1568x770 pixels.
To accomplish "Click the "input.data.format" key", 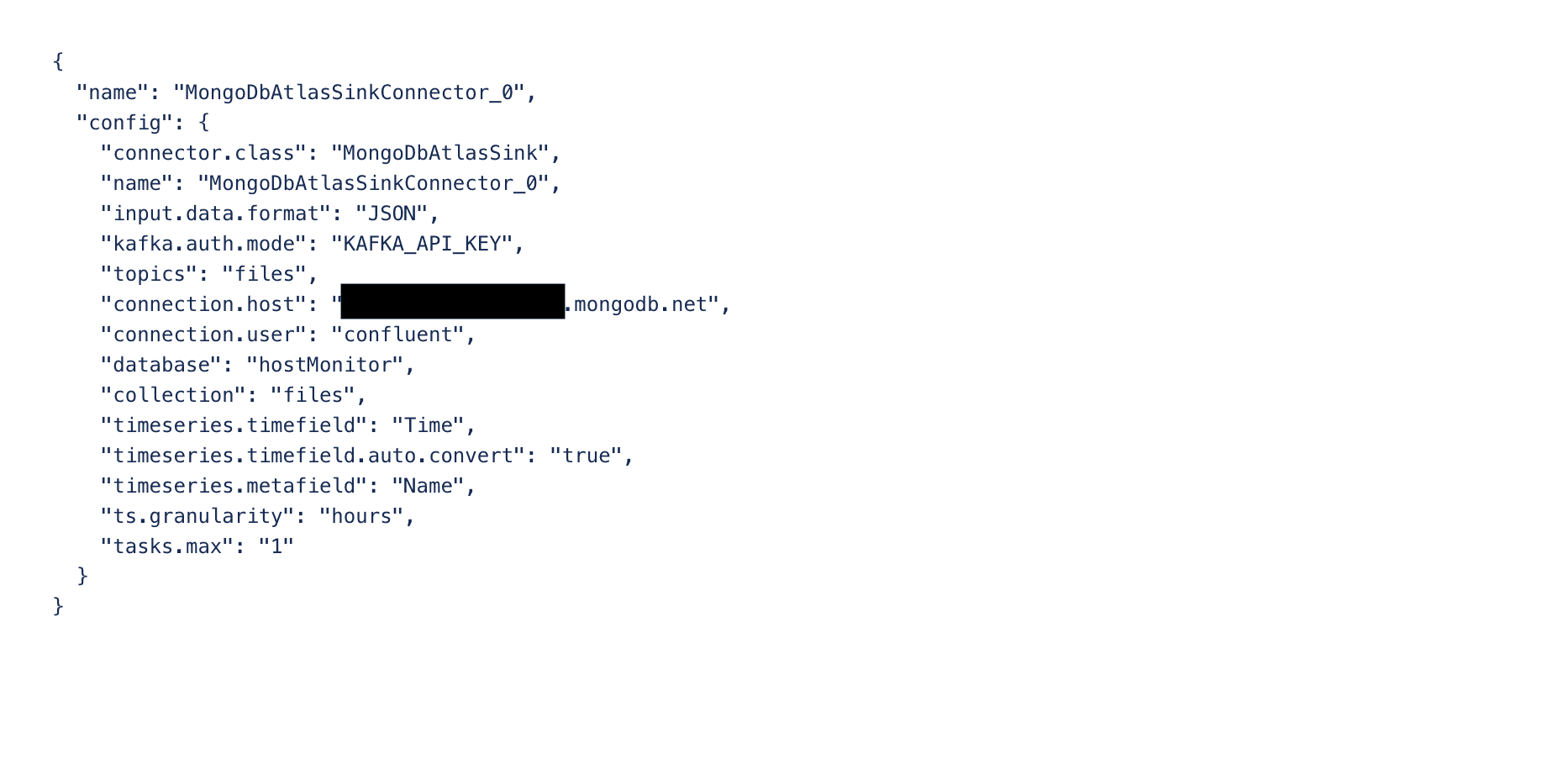I will tap(216, 214).
